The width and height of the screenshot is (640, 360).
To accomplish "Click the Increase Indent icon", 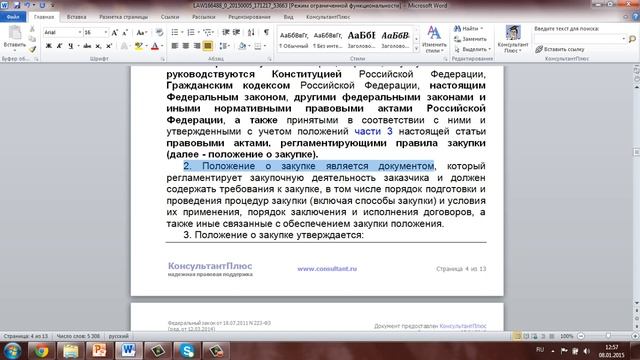I will (236, 32).
